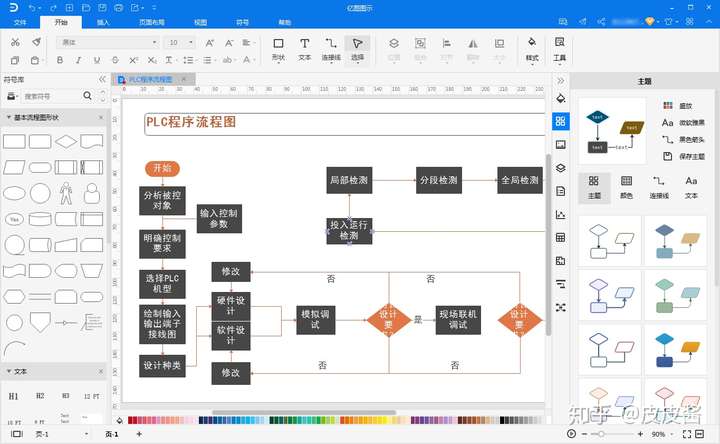
Task: Select the 文本 Text tool
Action: (304, 50)
